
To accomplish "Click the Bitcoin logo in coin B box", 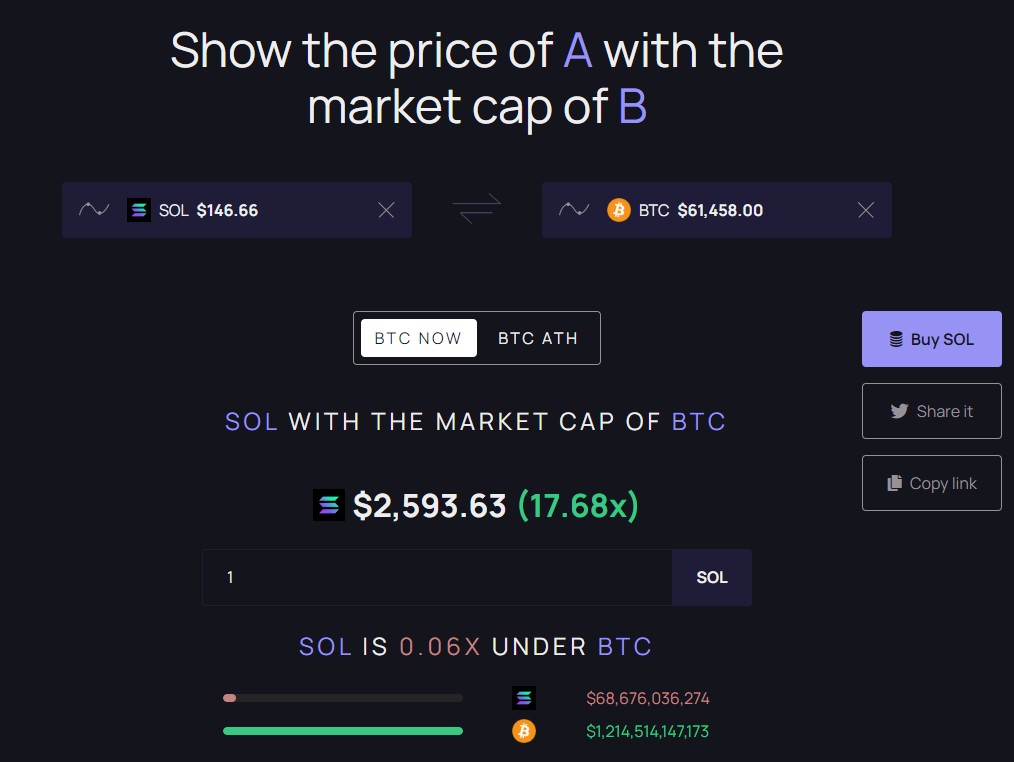I will [x=619, y=210].
